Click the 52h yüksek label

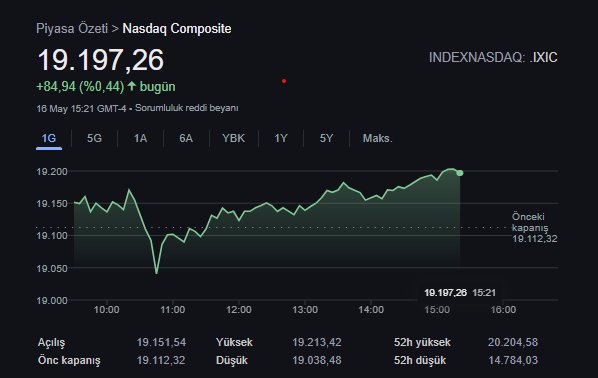coord(422,342)
